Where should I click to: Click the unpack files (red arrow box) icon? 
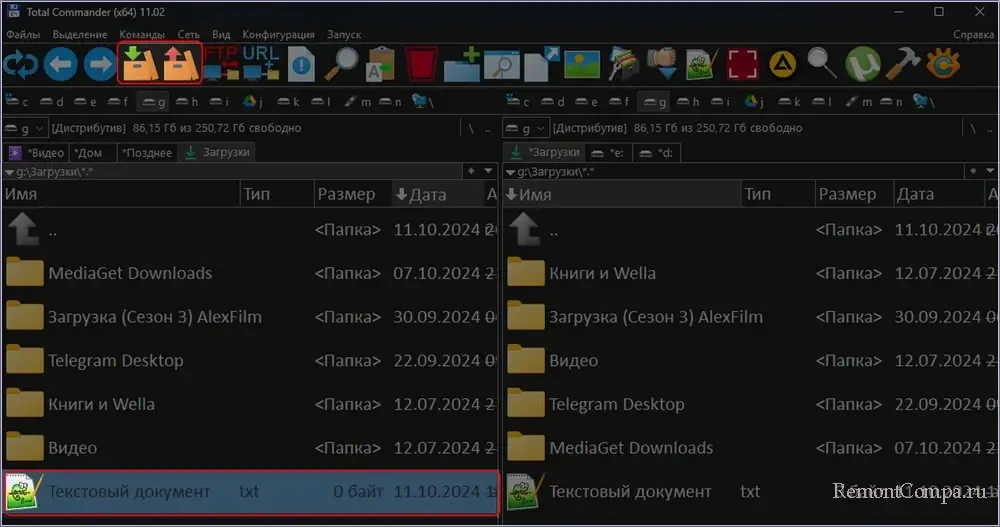coord(181,63)
